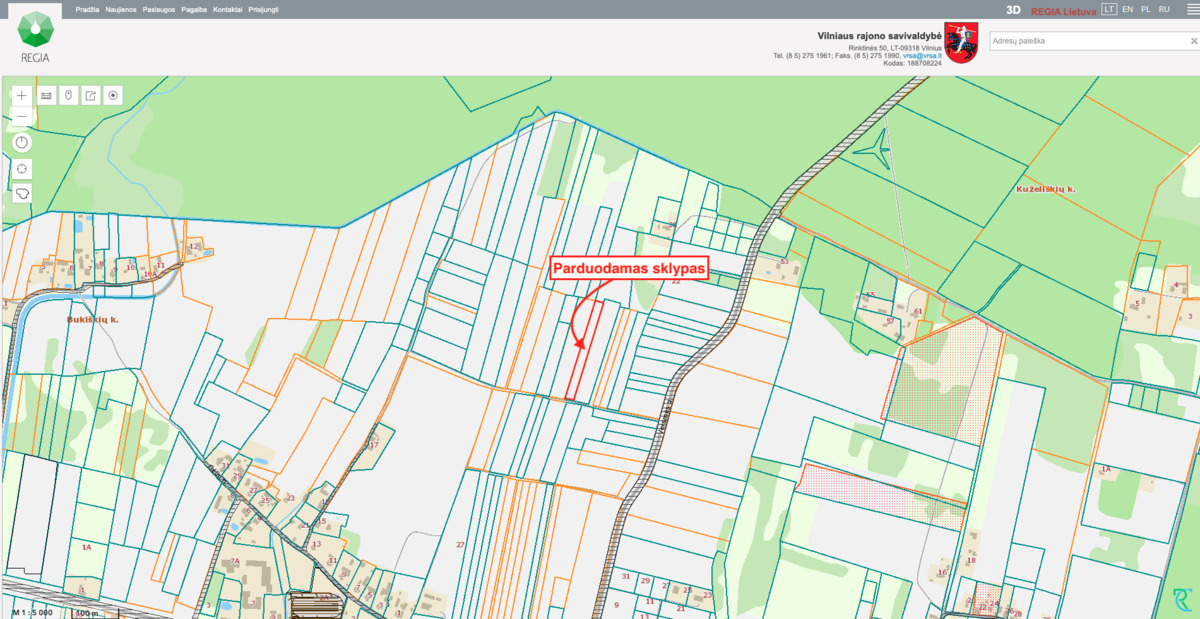Reset map rotation with compass button
This screenshot has width=1200, height=619.
click(x=22, y=143)
